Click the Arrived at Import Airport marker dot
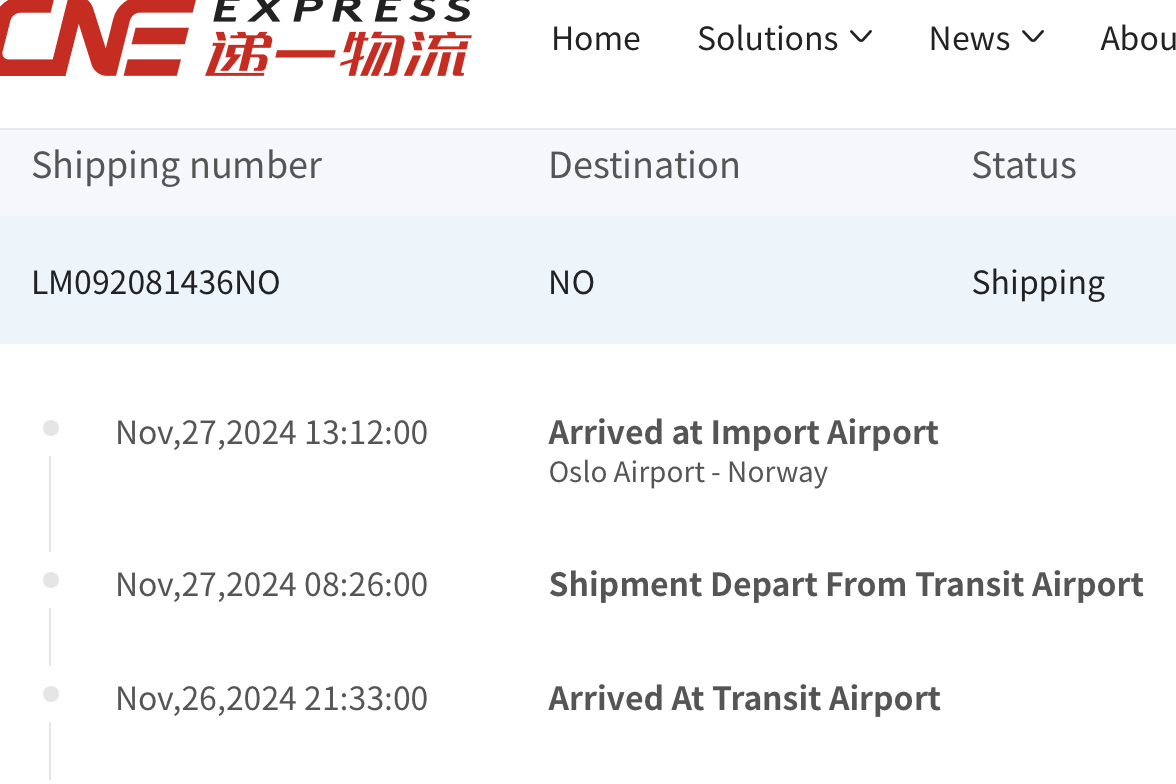Image resolution: width=1176 pixels, height=784 pixels. point(51,429)
